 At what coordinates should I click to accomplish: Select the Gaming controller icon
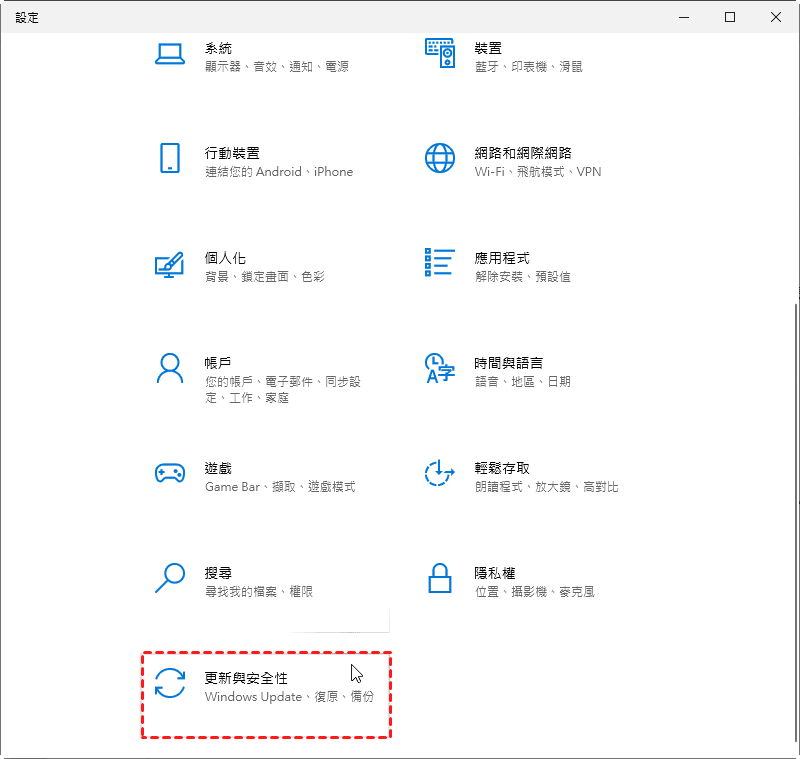tap(170, 474)
